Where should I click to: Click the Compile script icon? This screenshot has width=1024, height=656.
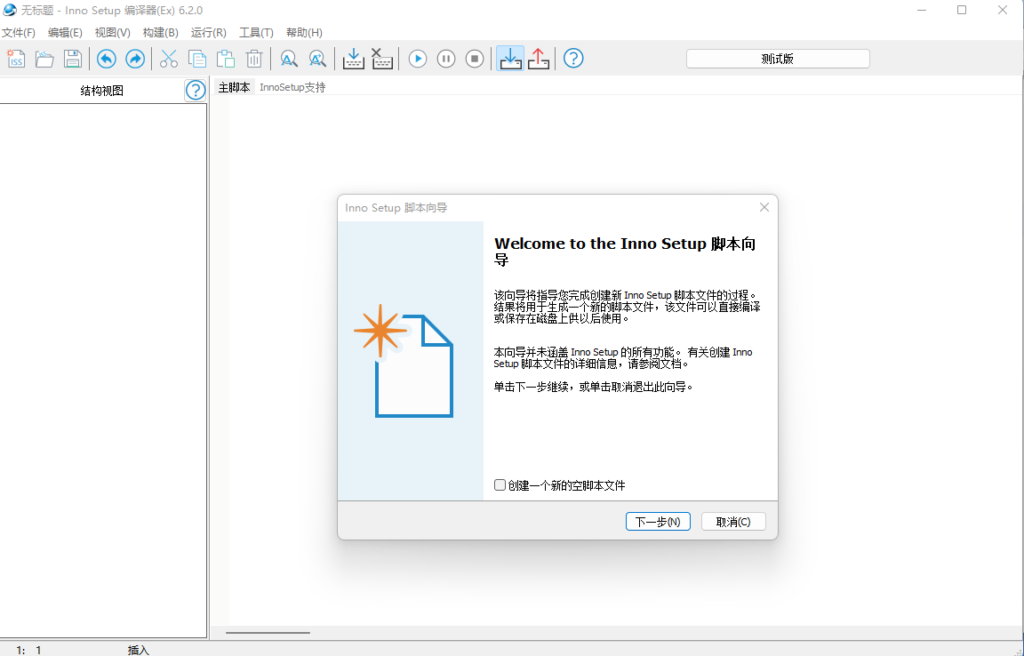coord(353,58)
